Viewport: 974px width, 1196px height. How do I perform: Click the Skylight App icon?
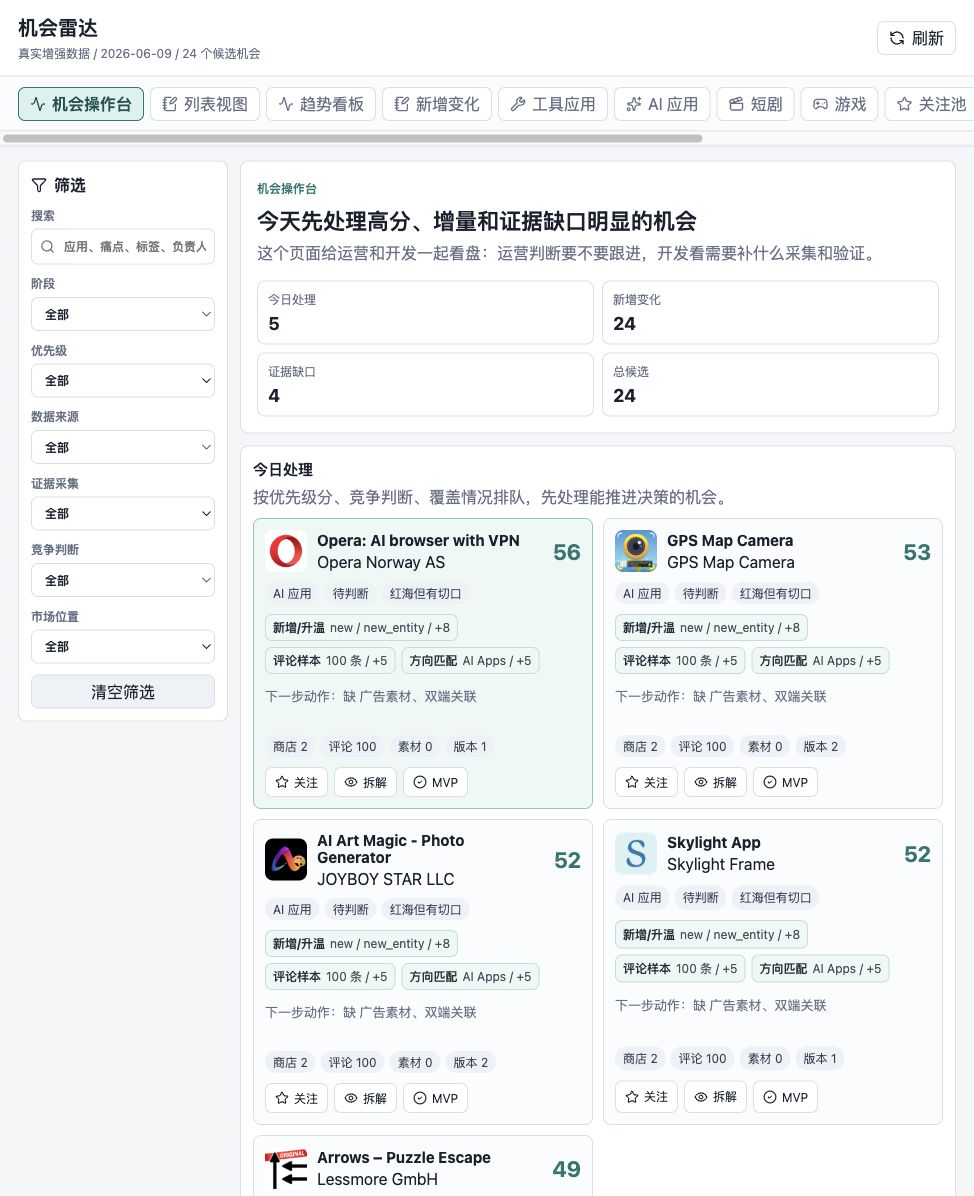[x=636, y=854]
